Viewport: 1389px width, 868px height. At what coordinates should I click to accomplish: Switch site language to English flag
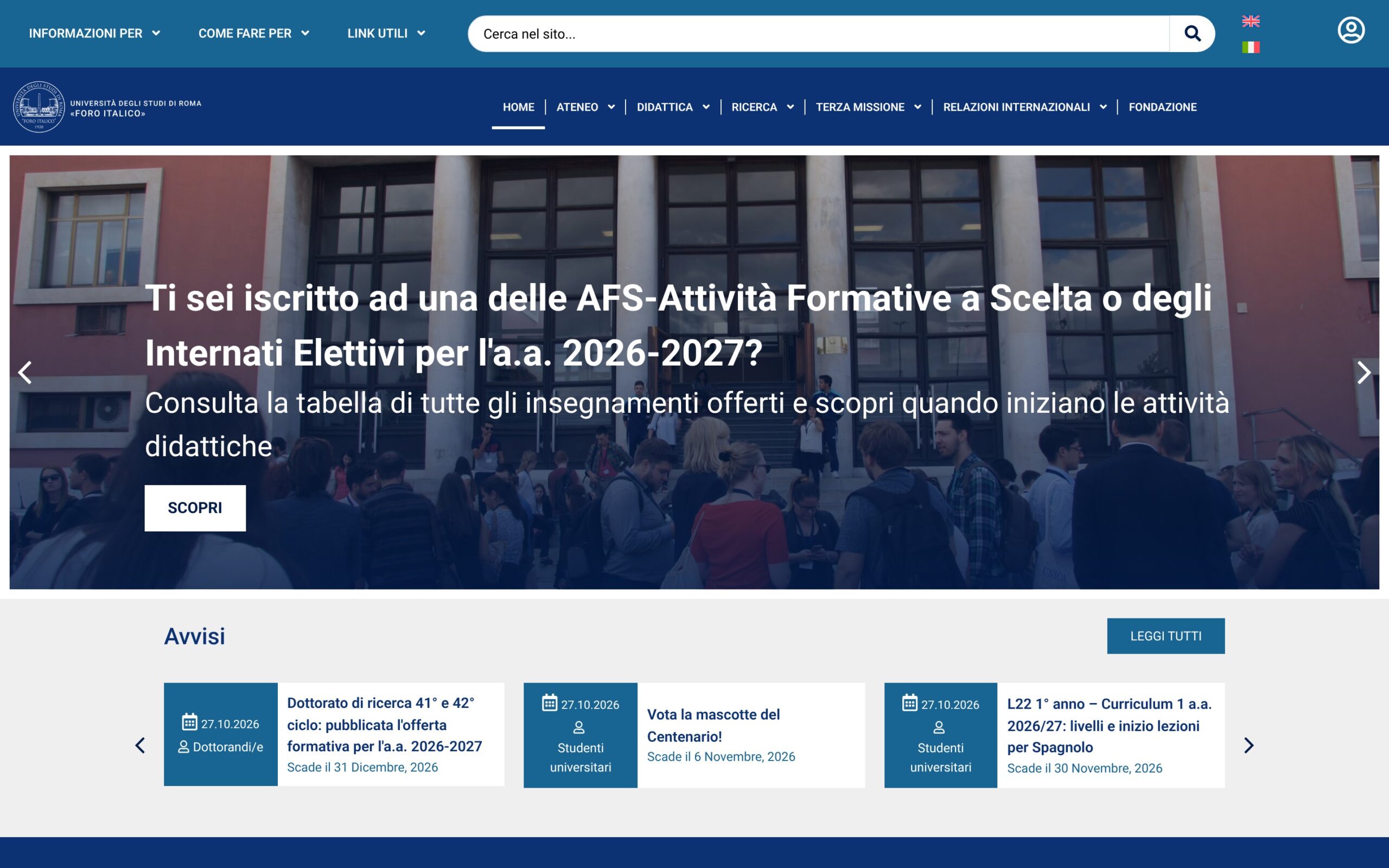(x=1251, y=21)
